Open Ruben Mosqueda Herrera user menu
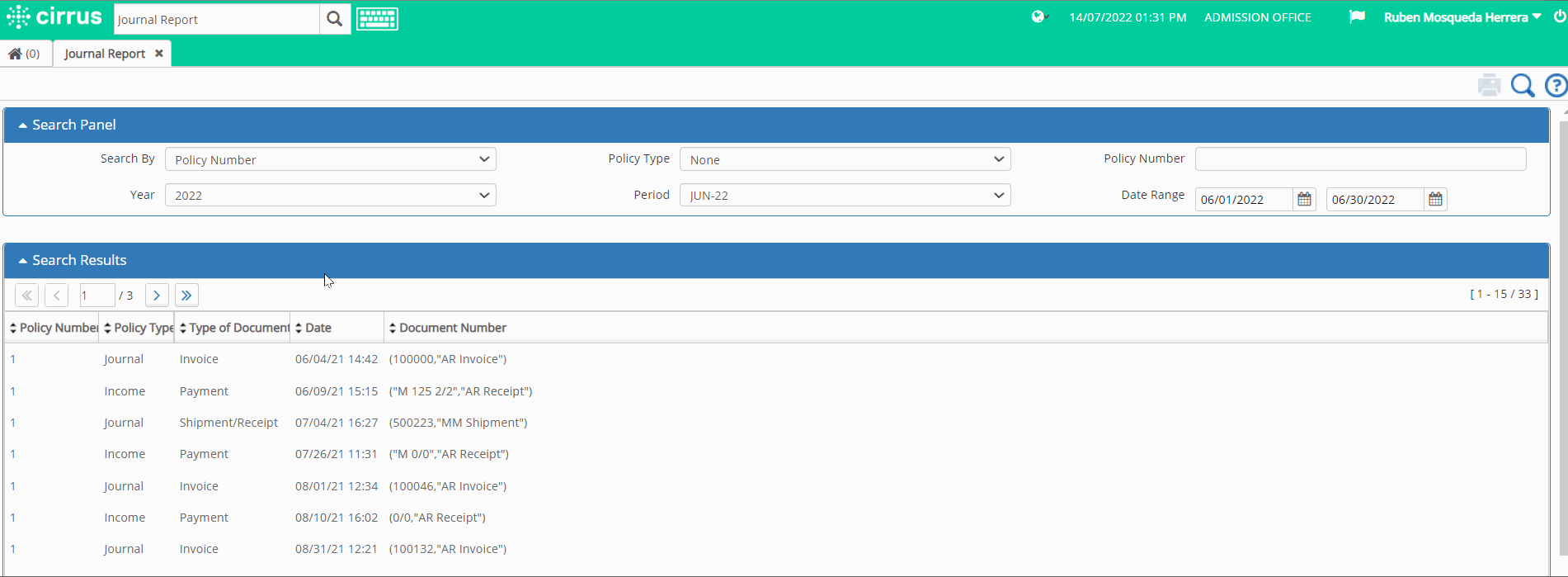This screenshot has width=1568, height=577. pos(1462,17)
